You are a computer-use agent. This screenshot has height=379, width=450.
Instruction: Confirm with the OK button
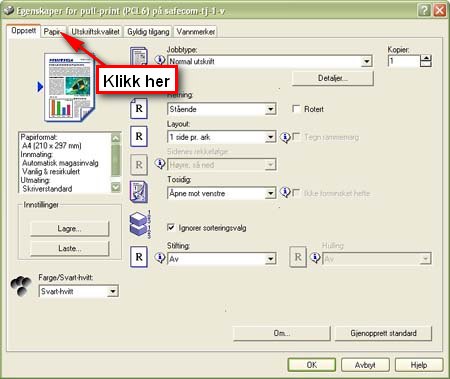312,365
